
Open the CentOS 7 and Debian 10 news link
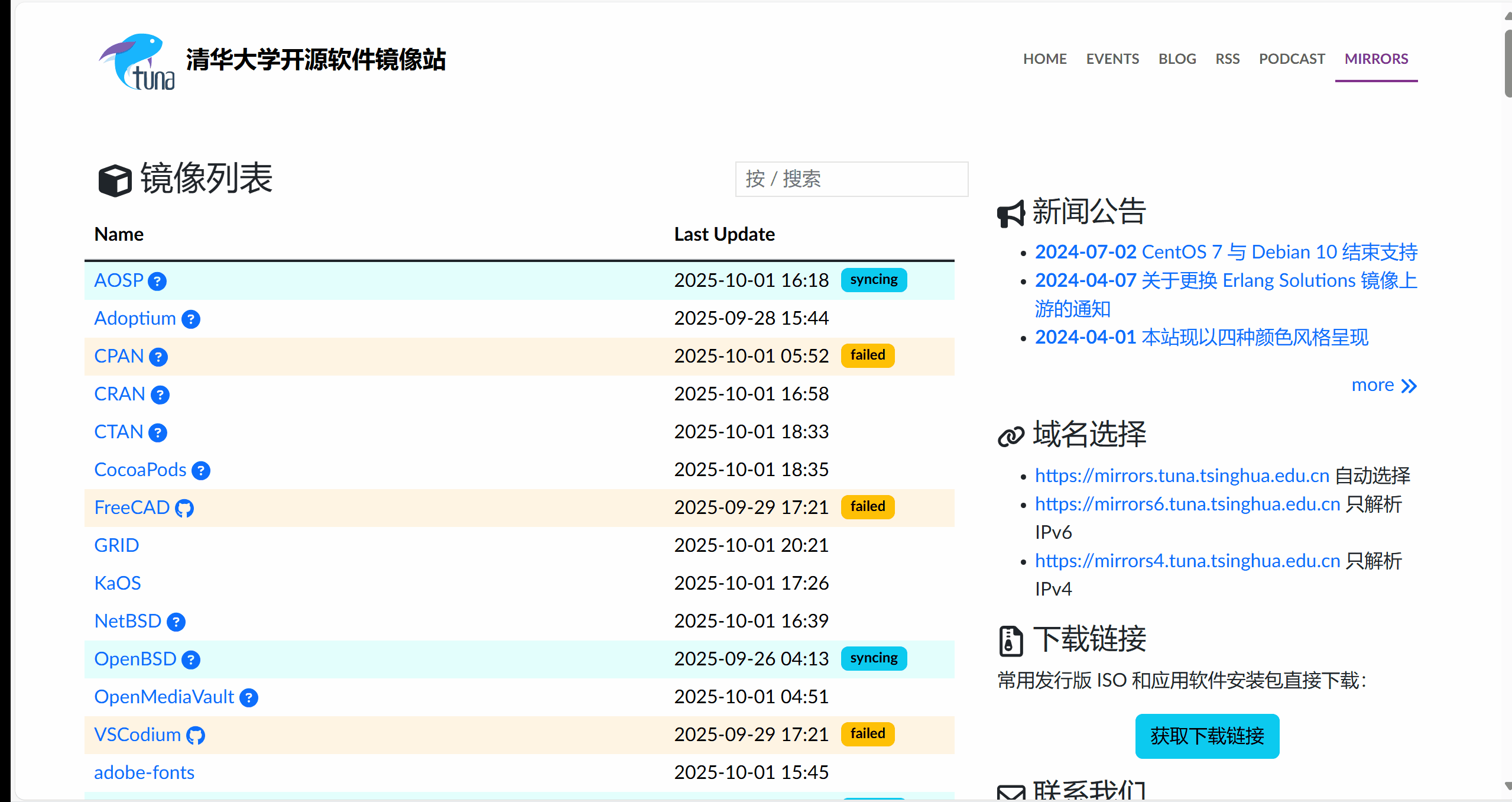(1226, 252)
